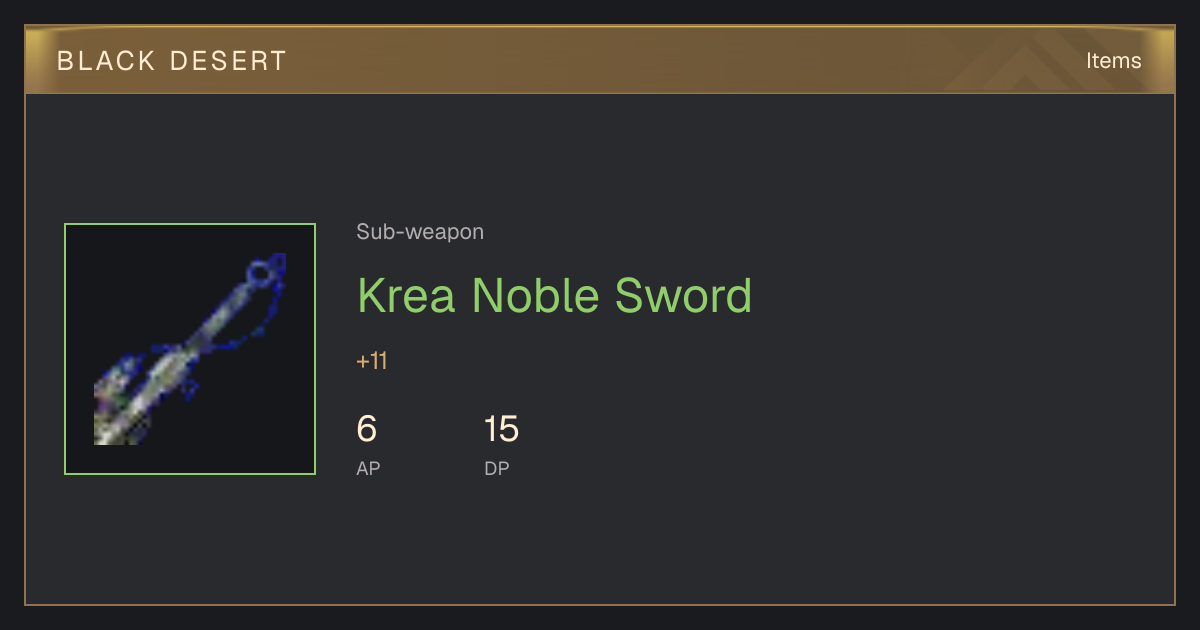Image resolution: width=1200 pixels, height=630 pixels.
Task: Select the Krea Noble Sword item name
Action: point(554,296)
